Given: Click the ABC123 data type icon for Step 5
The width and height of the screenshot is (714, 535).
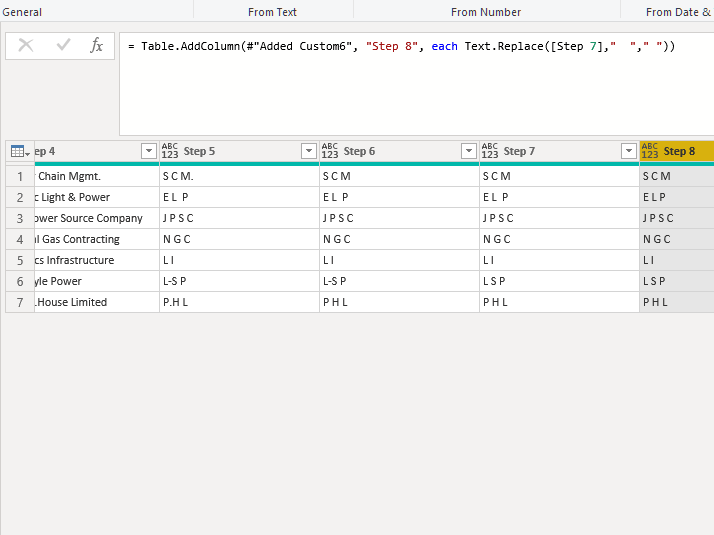Looking at the screenshot, I should pyautogui.click(x=169, y=151).
